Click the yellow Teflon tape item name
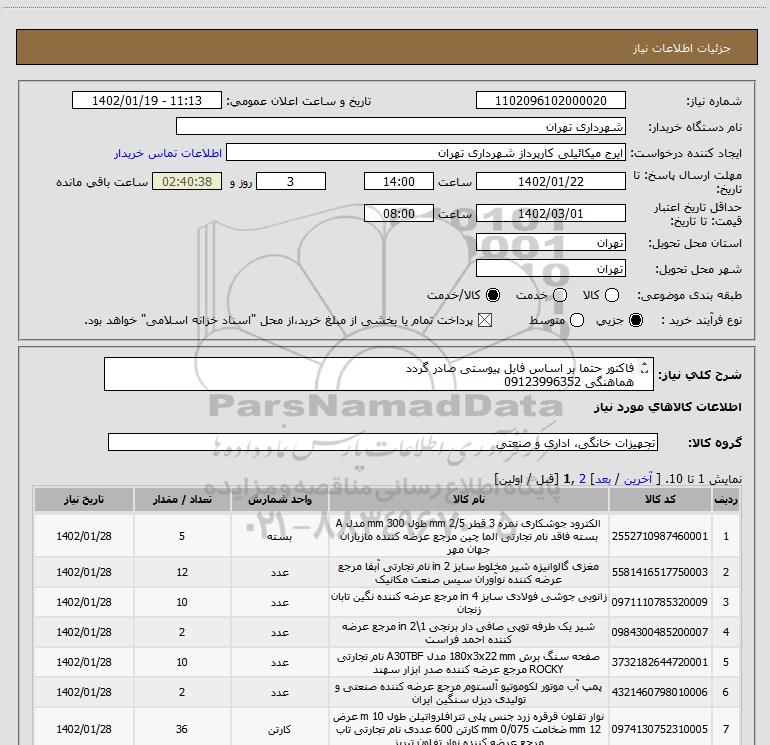Image resolution: width=770 pixels, height=745 pixels. pos(468,730)
